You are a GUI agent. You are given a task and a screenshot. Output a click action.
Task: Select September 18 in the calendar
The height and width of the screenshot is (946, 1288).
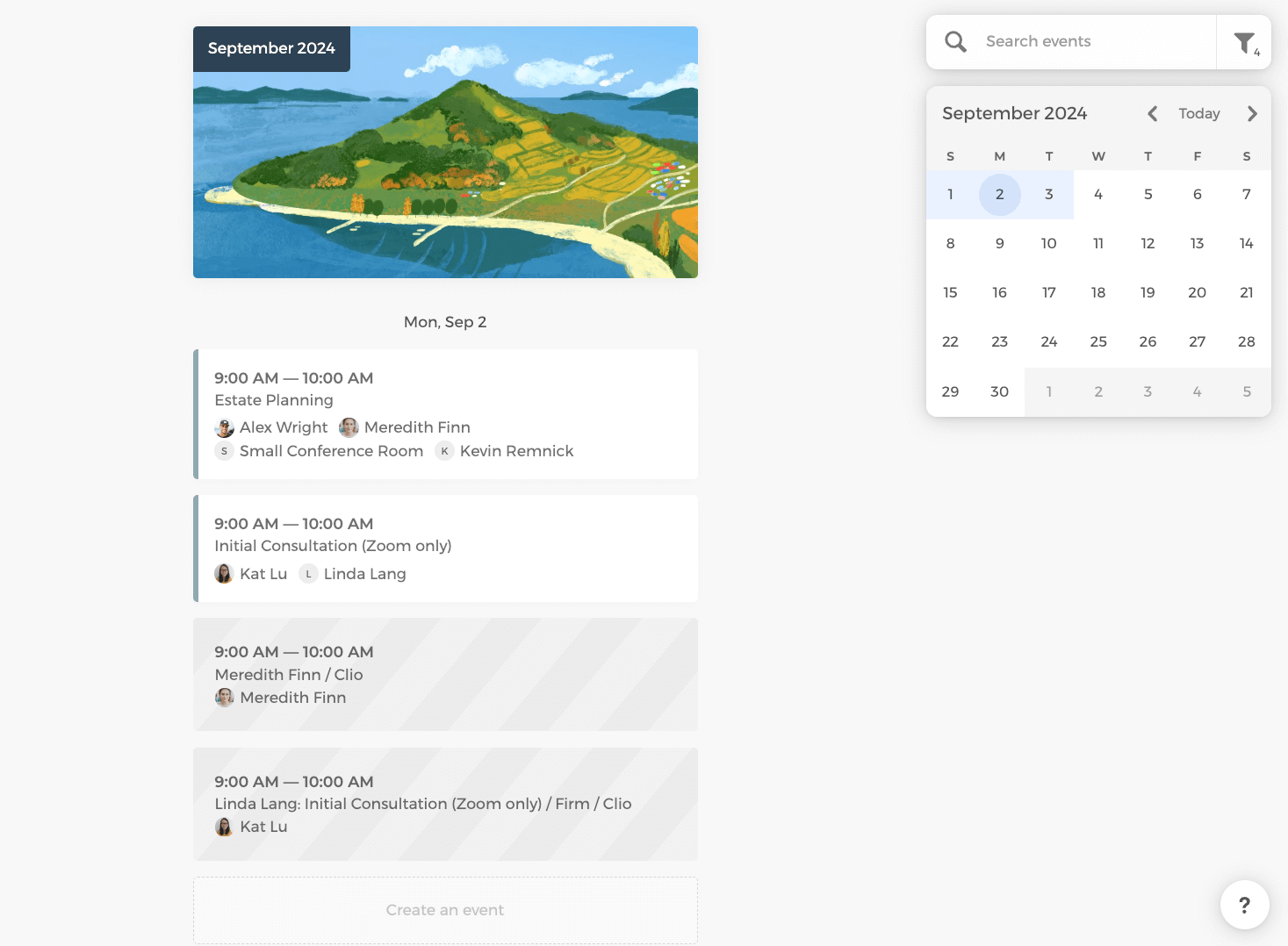pos(1098,292)
